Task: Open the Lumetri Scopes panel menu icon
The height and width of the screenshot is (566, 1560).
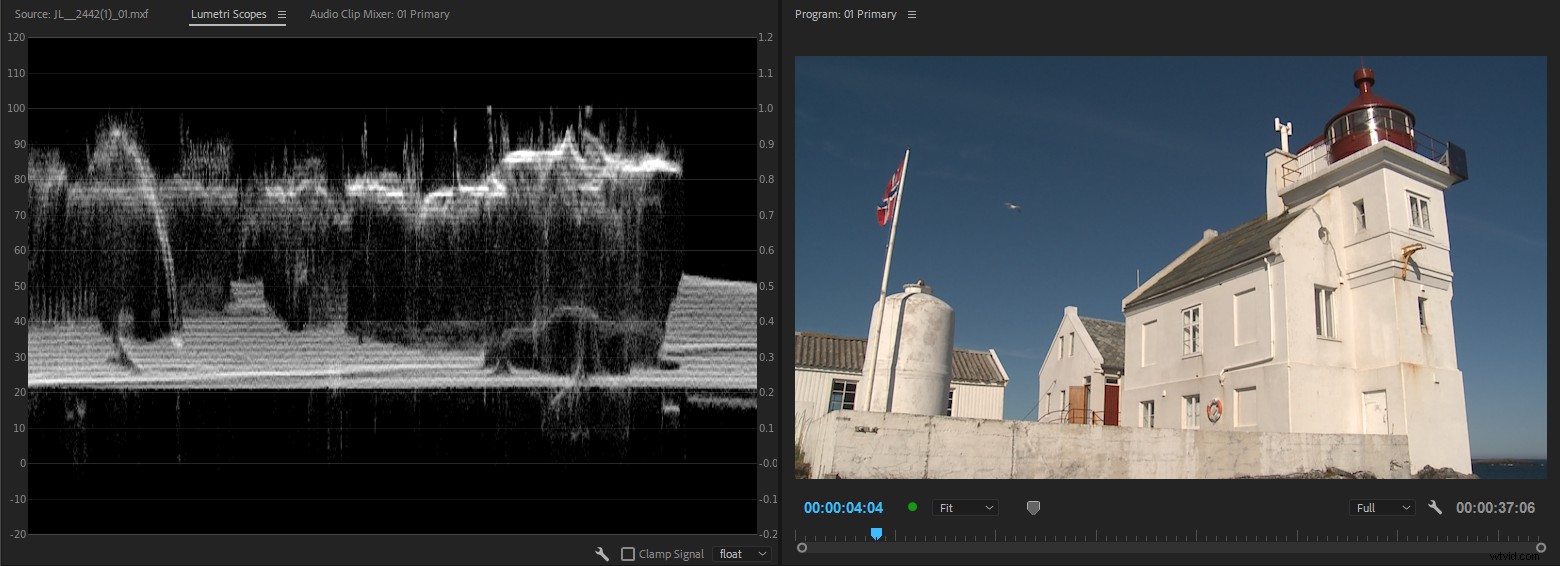Action: coord(281,15)
